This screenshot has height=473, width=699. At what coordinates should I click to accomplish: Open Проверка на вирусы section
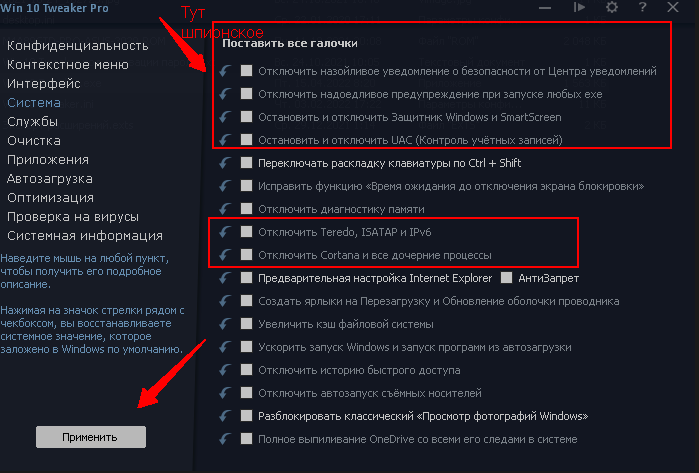(73, 217)
